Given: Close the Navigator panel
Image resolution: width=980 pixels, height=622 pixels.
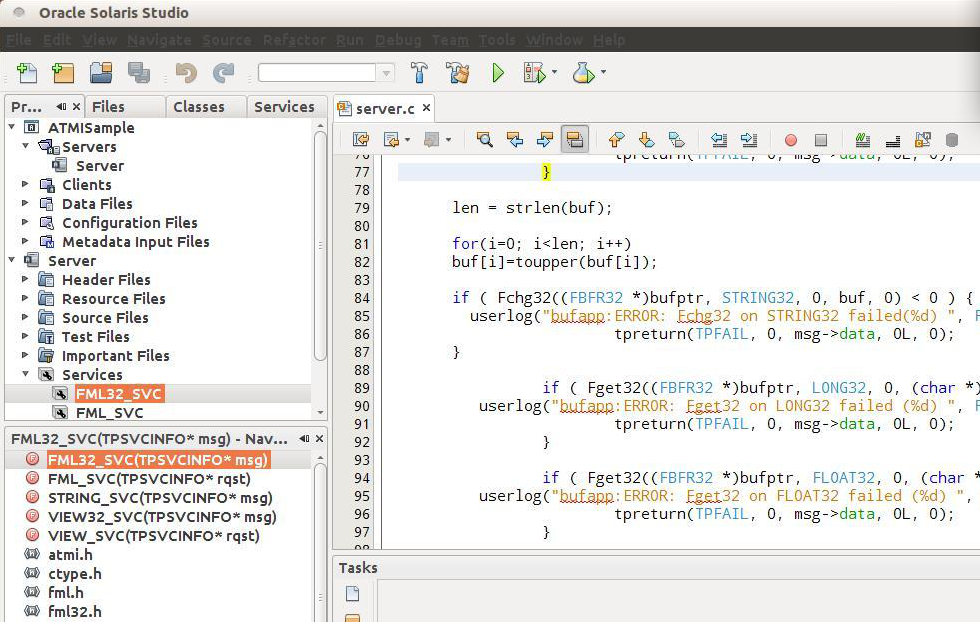Looking at the screenshot, I should [x=319, y=439].
